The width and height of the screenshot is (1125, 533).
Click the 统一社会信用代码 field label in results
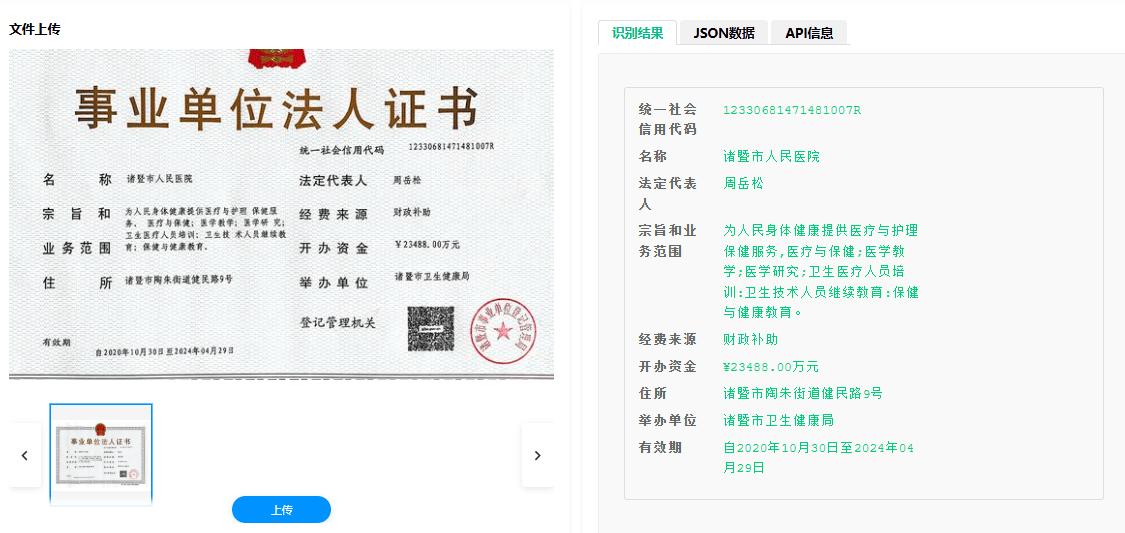point(668,119)
